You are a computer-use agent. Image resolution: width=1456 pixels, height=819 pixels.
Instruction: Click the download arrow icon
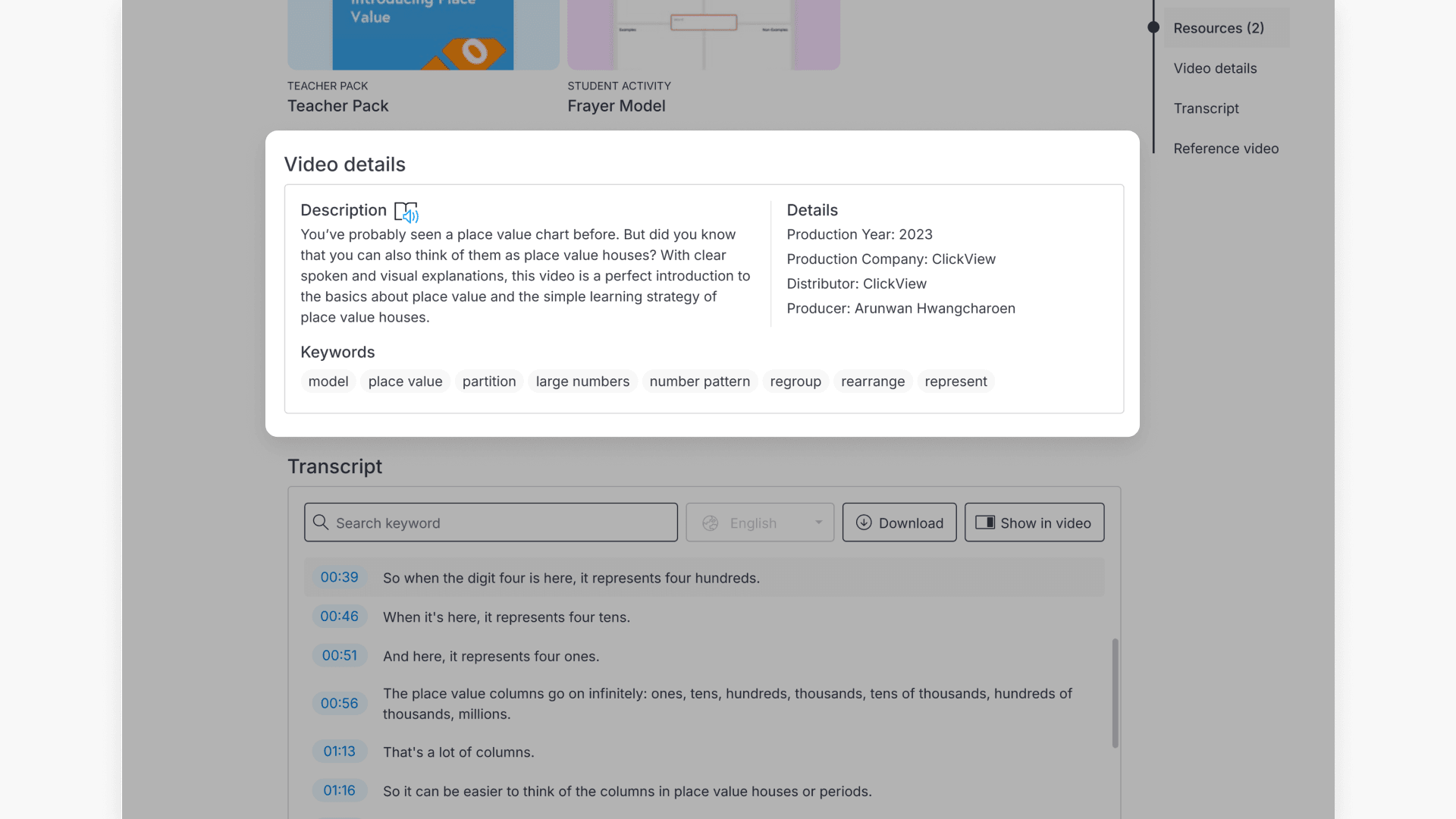click(864, 522)
